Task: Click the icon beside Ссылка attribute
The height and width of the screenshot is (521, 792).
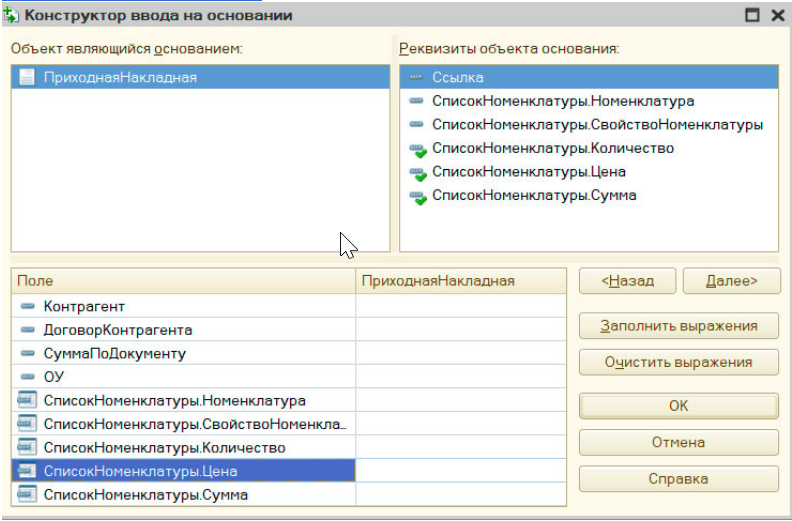Action: 417,77
